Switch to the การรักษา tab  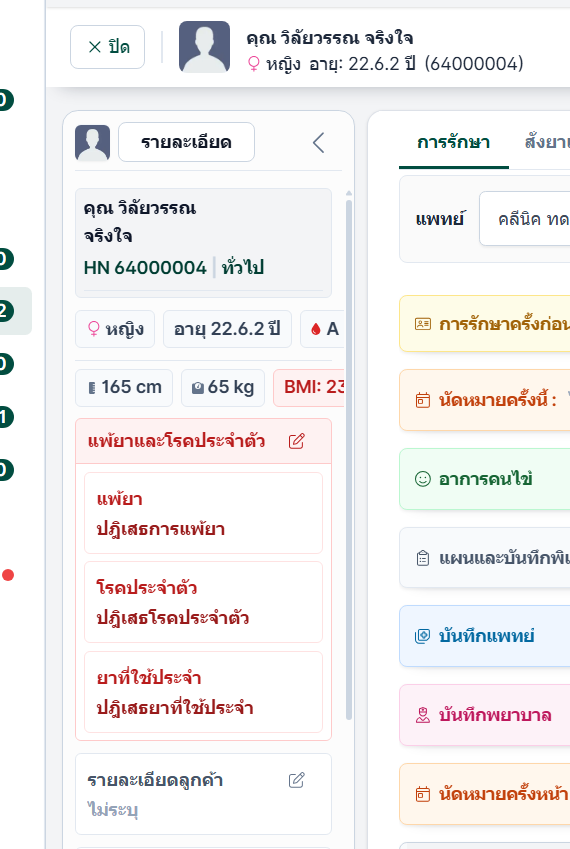454,143
